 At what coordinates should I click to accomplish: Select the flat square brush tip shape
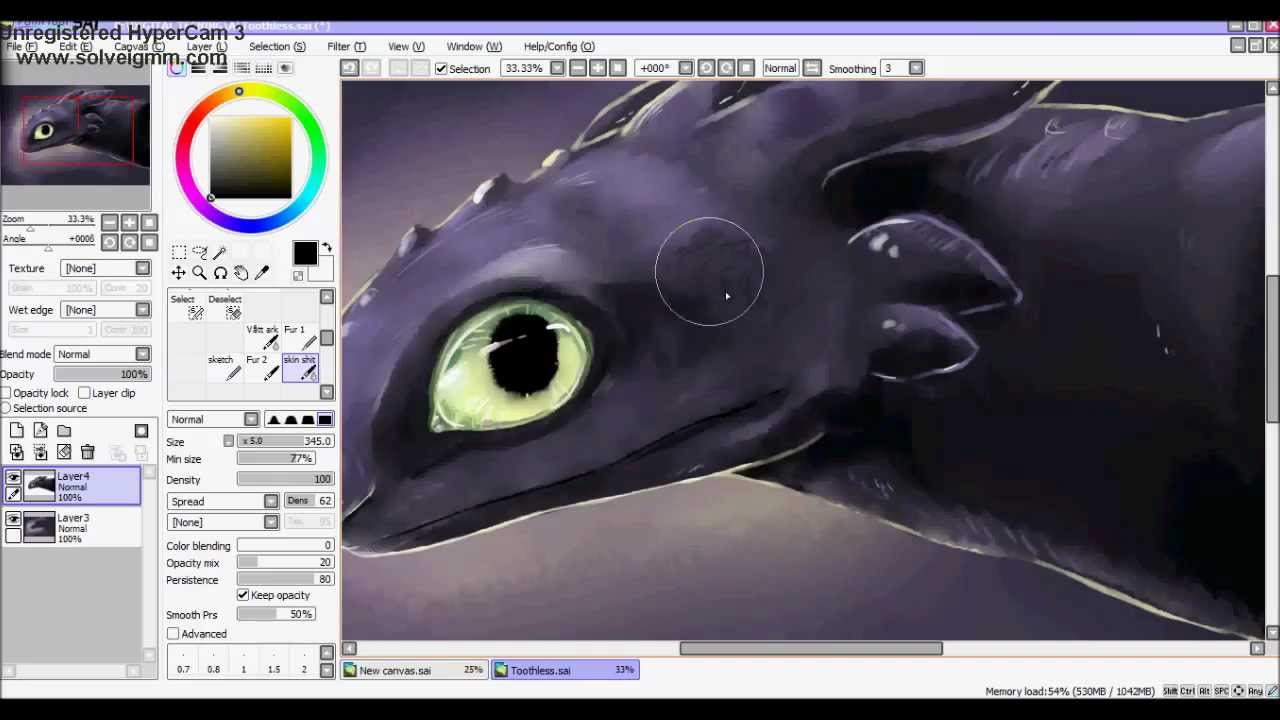click(x=325, y=420)
